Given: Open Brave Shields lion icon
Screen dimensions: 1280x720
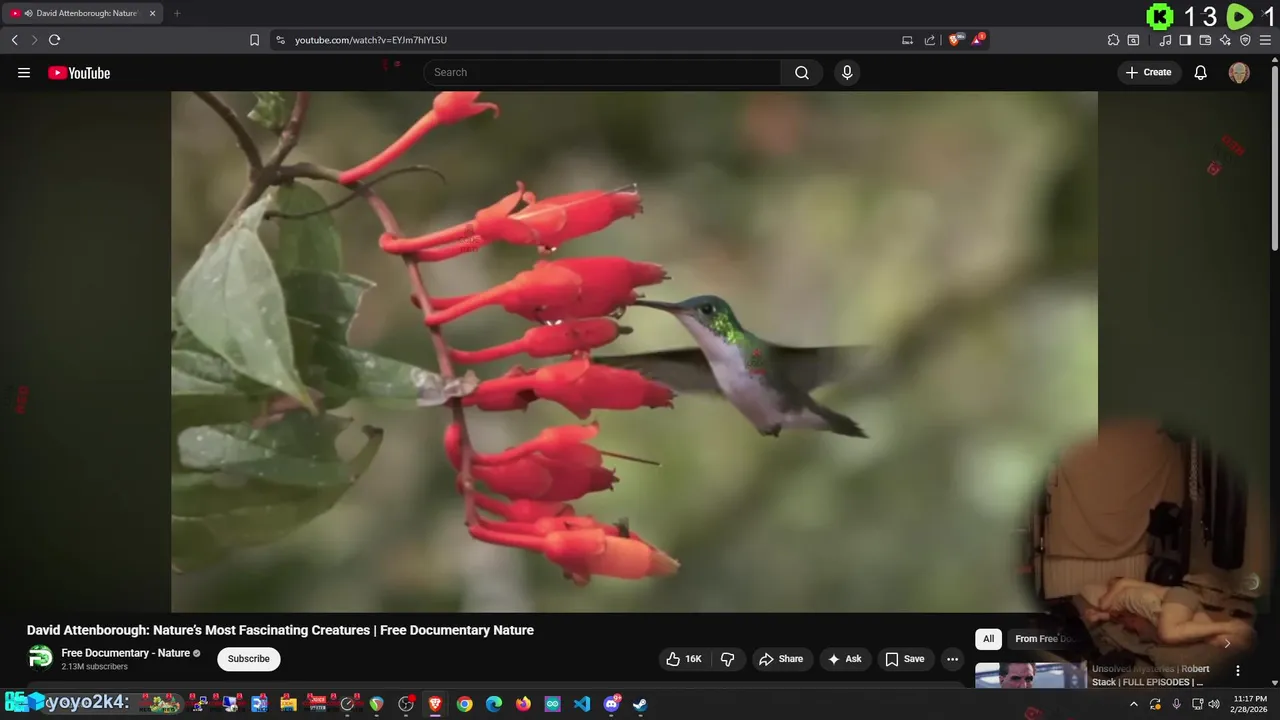Looking at the screenshot, I should (x=955, y=40).
